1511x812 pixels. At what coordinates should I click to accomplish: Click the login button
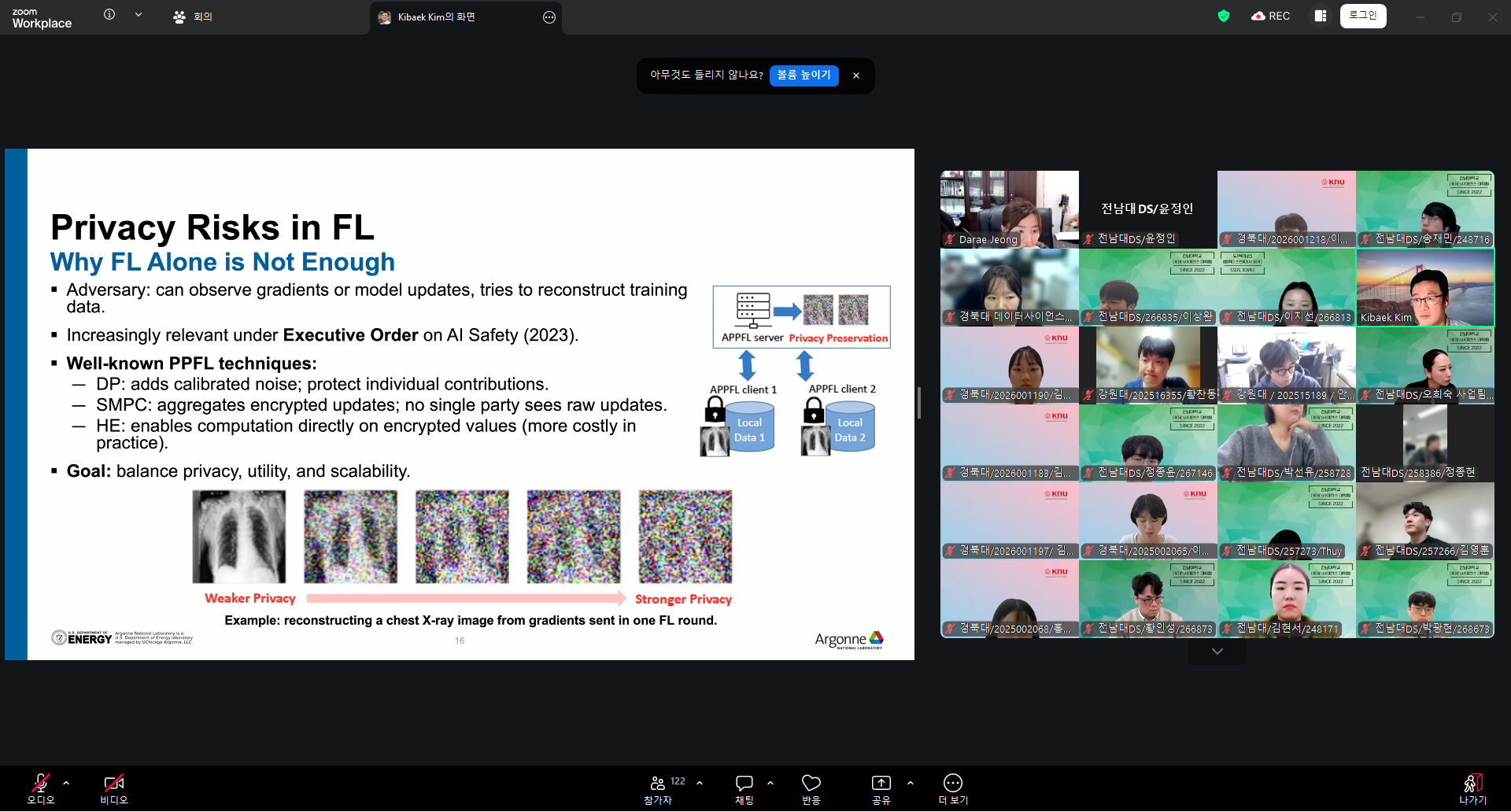point(1362,16)
